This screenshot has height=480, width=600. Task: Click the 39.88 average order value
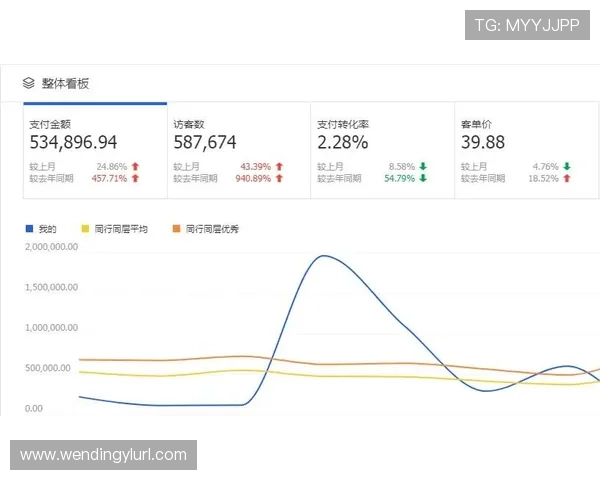(483, 142)
